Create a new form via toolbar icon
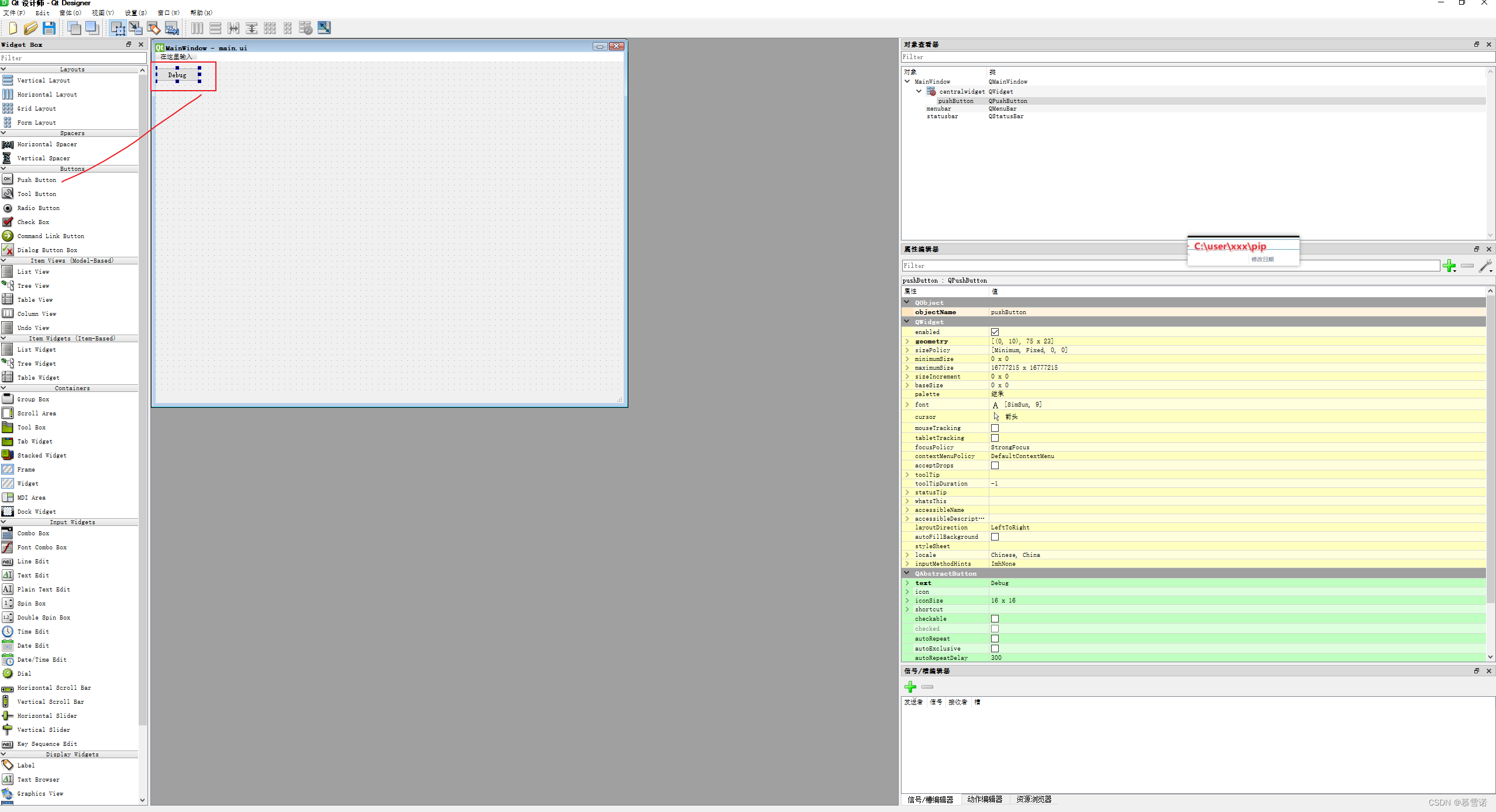 coord(13,27)
